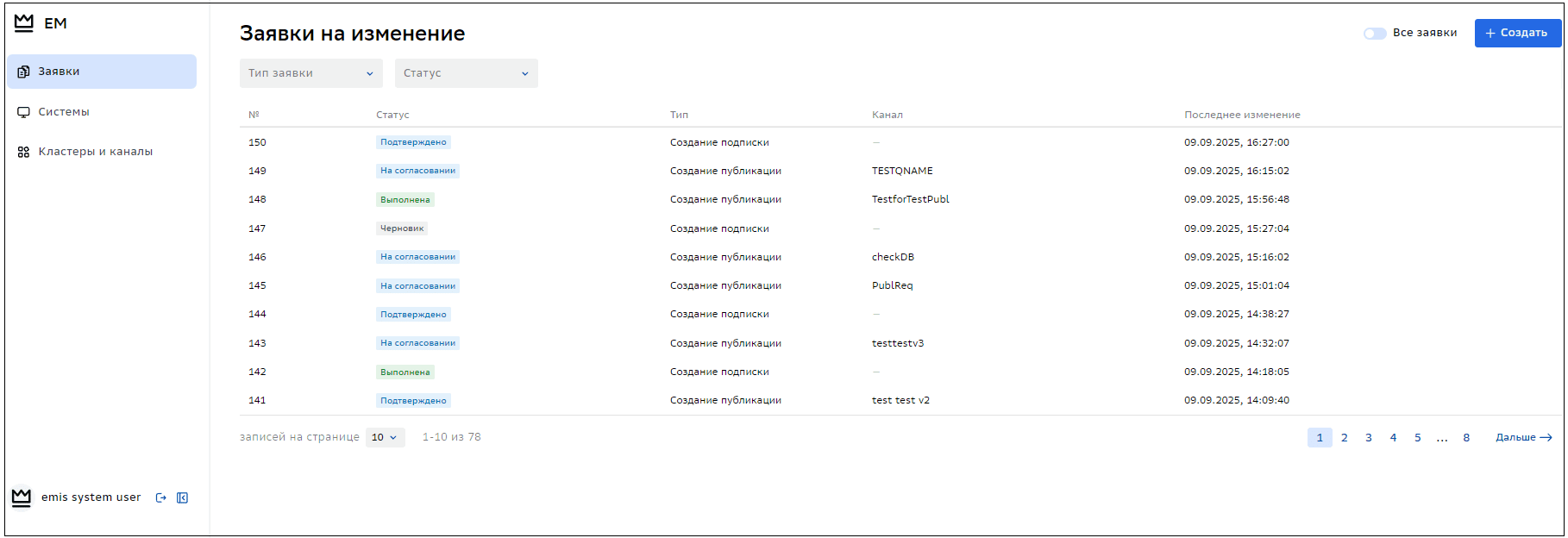Click the Выполнена badge in row 148
1568x538 pixels.
coord(405,199)
